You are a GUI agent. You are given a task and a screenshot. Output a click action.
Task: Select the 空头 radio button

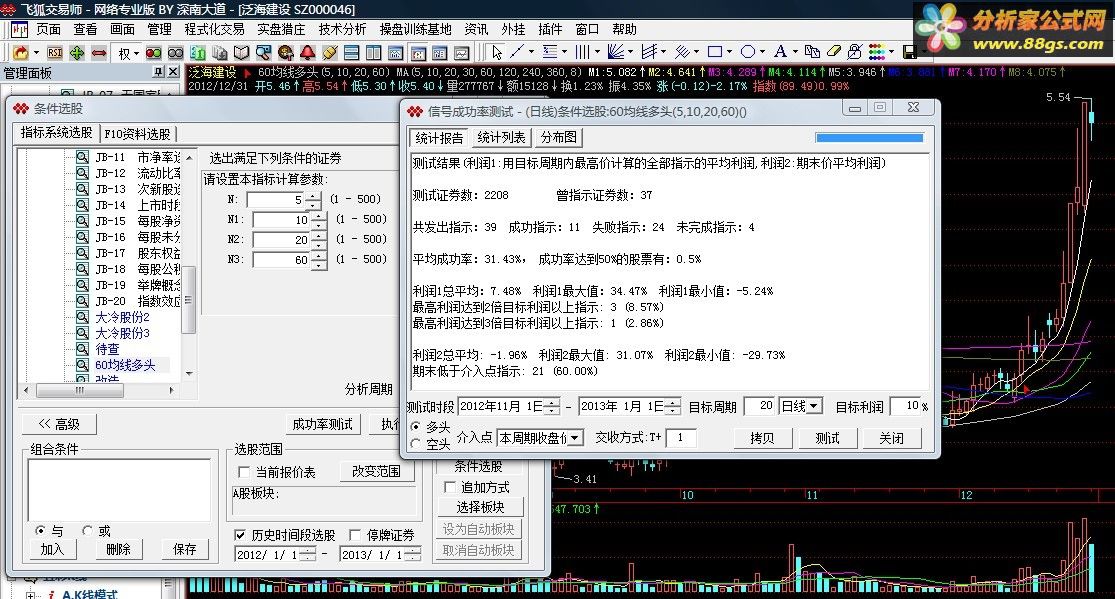point(416,443)
